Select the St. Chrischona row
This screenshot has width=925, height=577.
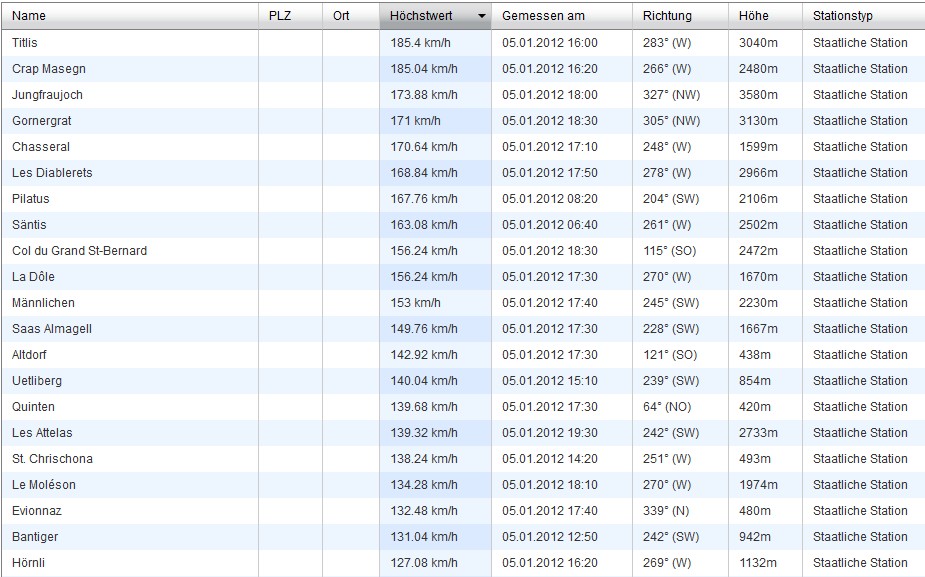52,459
